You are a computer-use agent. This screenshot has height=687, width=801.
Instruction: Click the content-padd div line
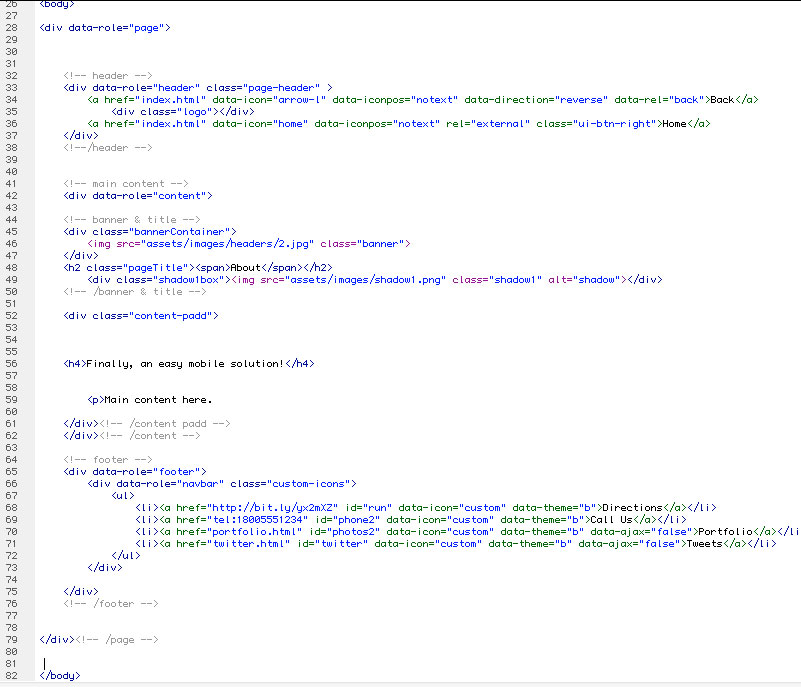141,316
